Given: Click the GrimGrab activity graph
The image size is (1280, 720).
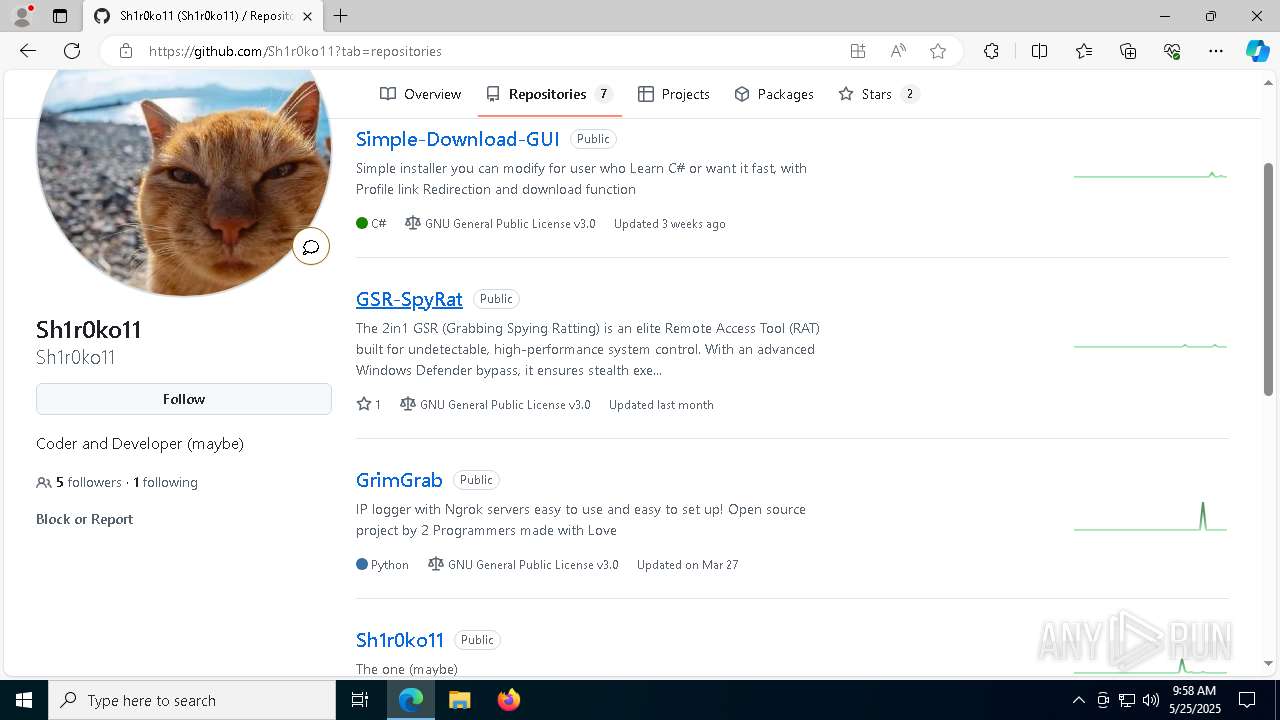Looking at the screenshot, I should coord(1150,516).
